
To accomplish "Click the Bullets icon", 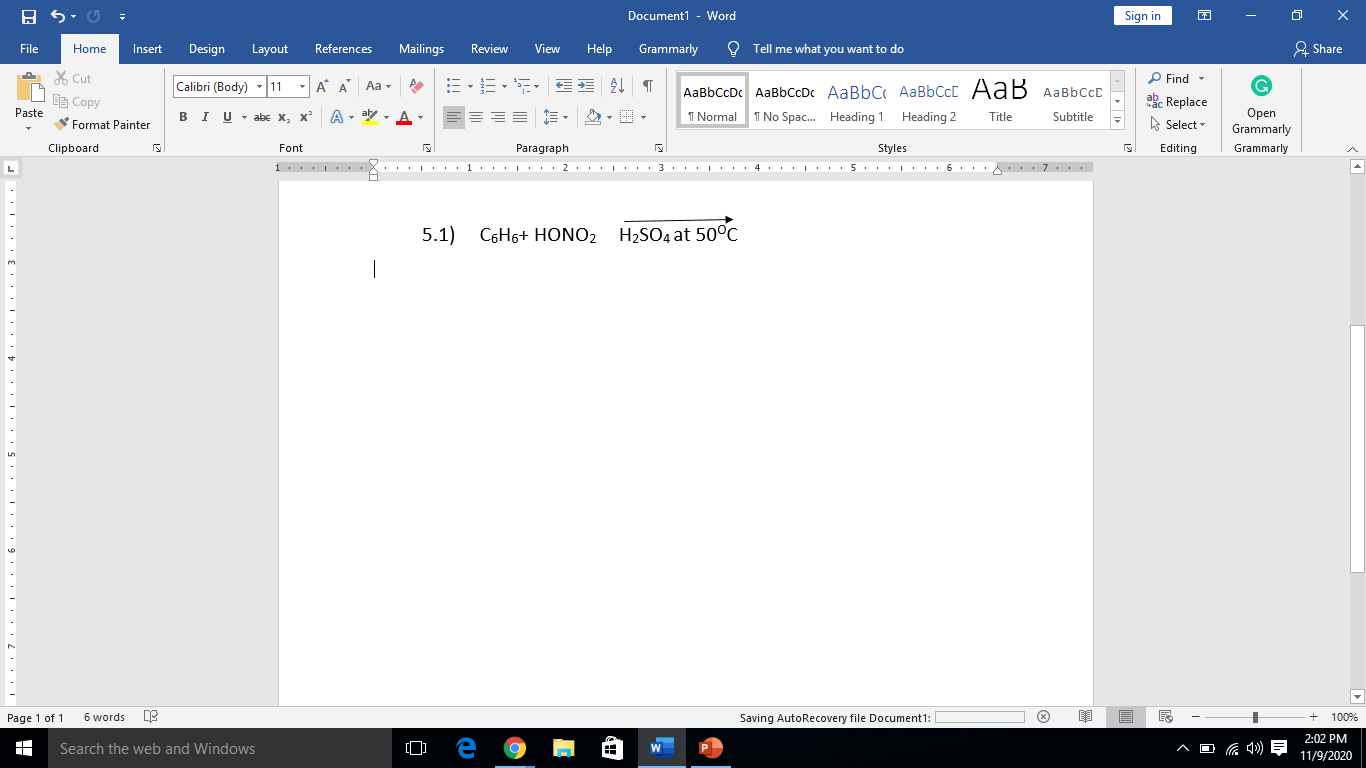I will [452, 86].
